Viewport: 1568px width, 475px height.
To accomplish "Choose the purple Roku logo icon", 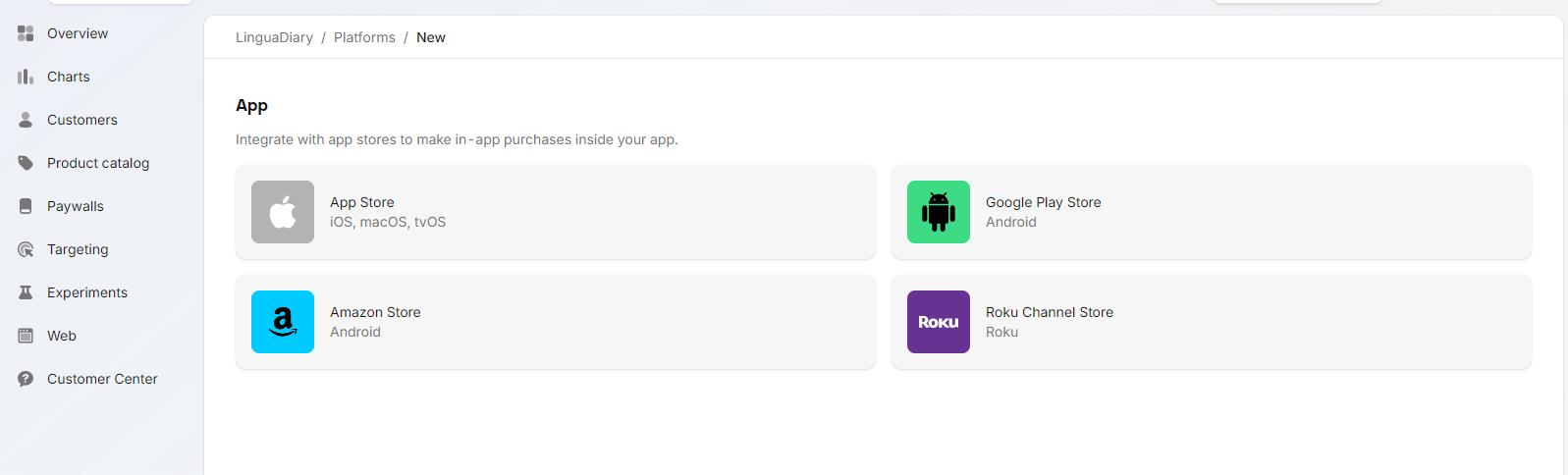I will (939, 322).
